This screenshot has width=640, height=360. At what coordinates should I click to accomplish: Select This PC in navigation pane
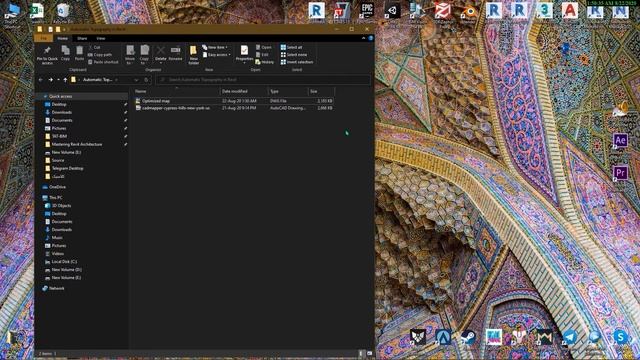click(56, 198)
